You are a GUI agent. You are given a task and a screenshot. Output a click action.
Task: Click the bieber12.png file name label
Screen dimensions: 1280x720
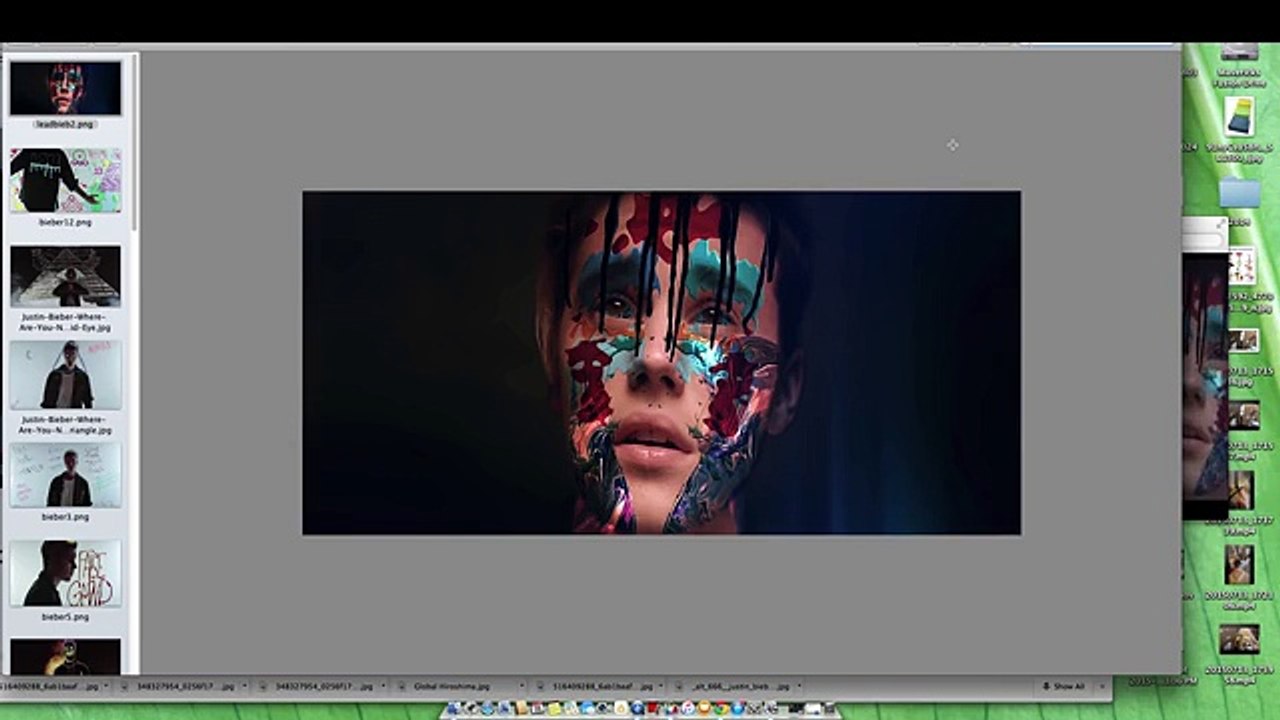[x=65, y=222]
